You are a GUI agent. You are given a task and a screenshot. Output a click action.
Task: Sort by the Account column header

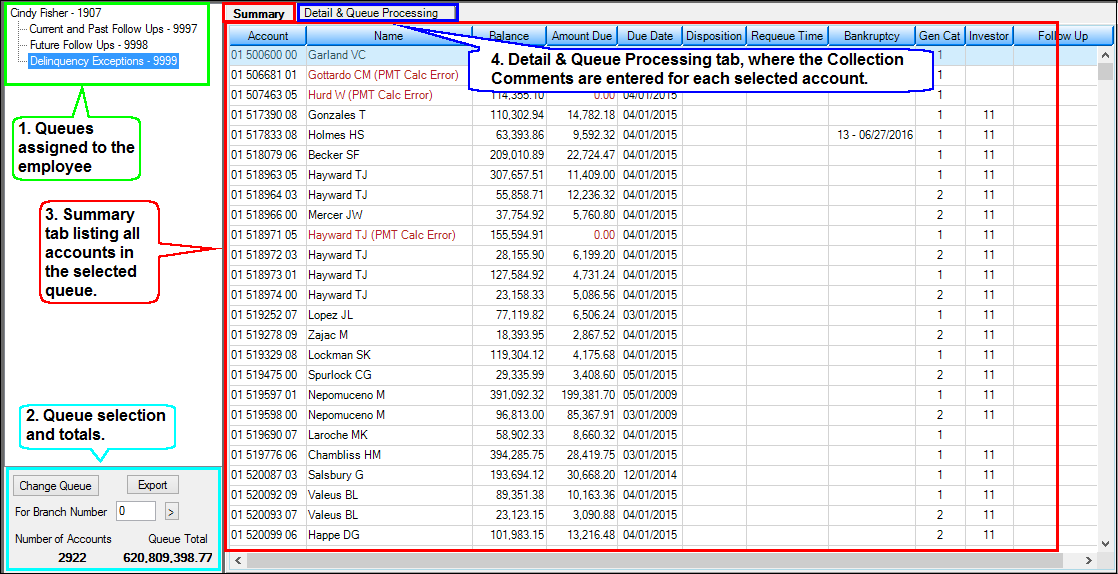(268, 36)
